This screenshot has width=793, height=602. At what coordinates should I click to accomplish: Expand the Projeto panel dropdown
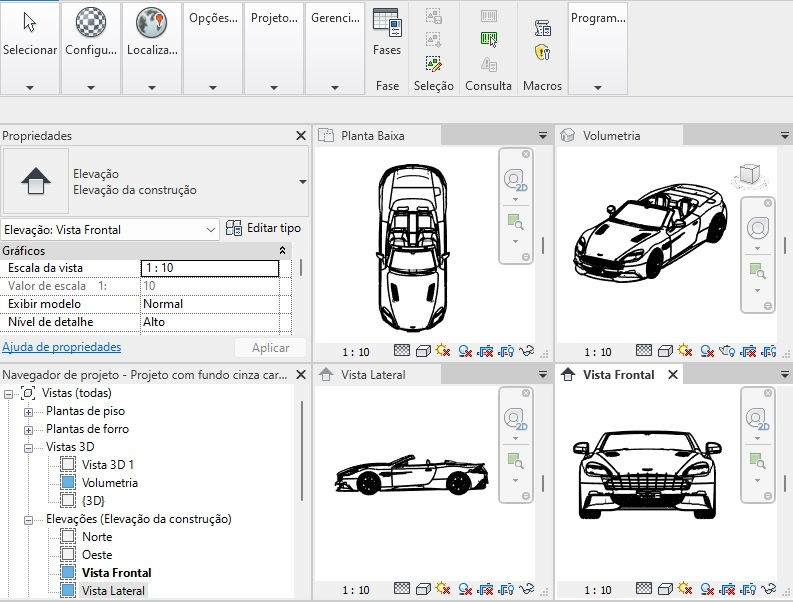coord(274,88)
